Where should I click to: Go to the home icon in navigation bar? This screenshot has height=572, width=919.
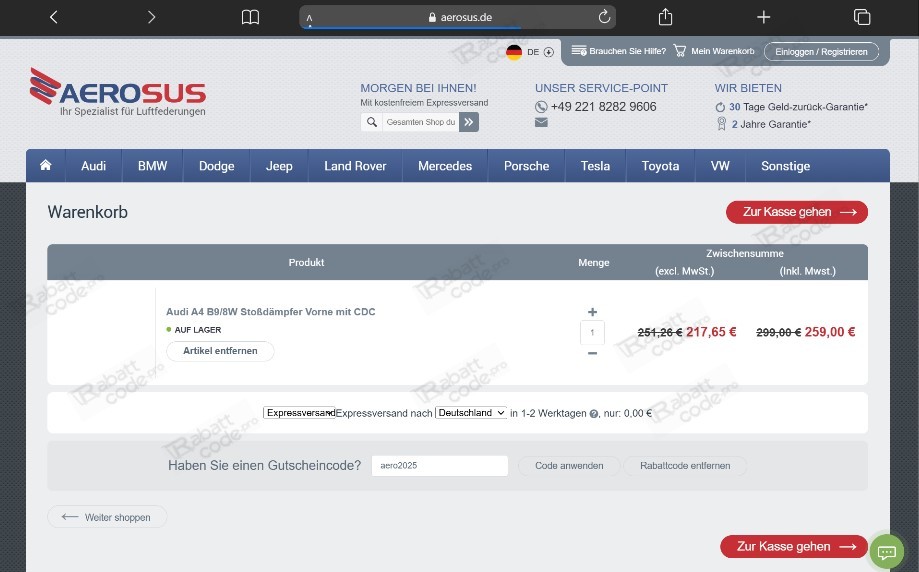(45, 165)
